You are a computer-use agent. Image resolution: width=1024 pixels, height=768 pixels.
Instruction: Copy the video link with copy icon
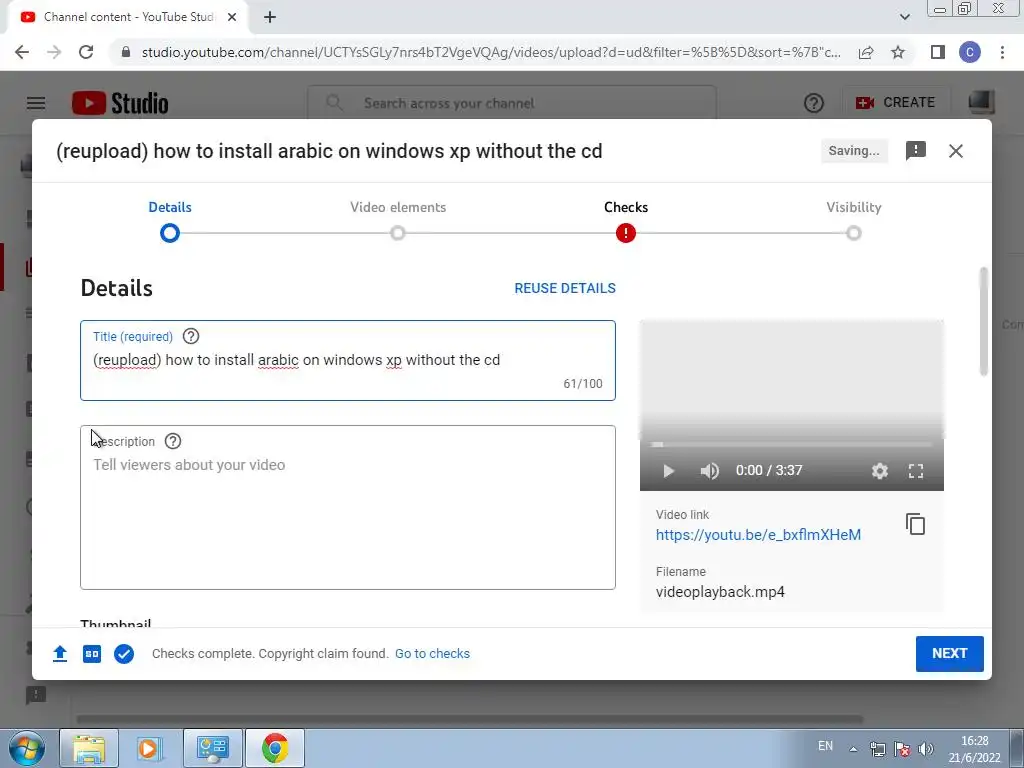click(x=916, y=524)
